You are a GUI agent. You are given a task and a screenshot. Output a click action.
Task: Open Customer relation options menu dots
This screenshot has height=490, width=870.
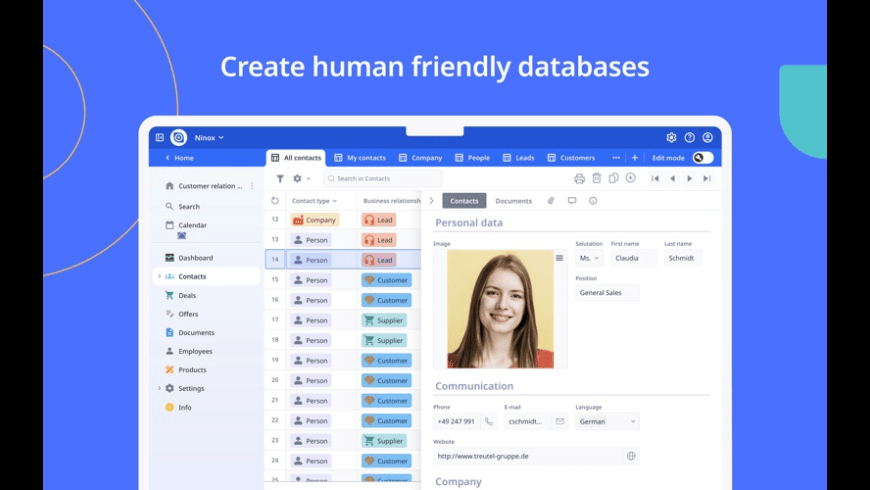tap(252, 186)
